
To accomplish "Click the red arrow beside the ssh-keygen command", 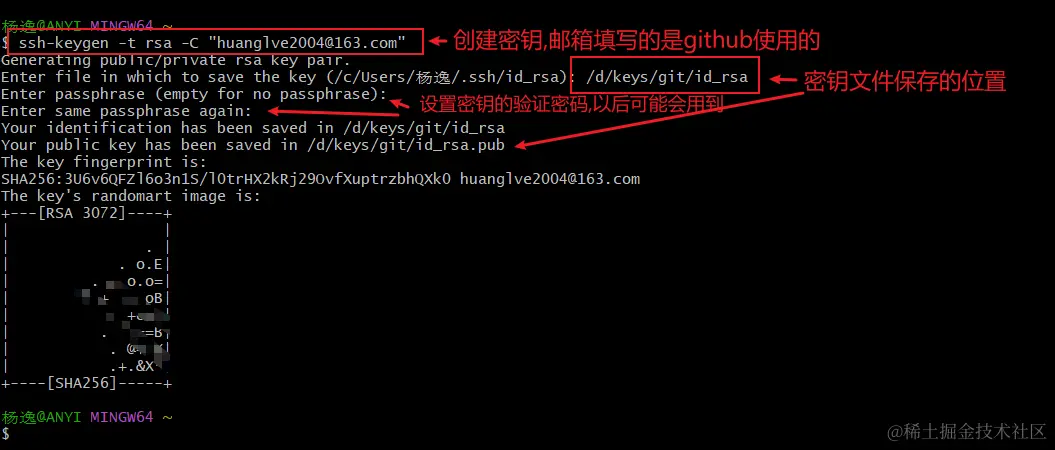I will [x=439, y=41].
